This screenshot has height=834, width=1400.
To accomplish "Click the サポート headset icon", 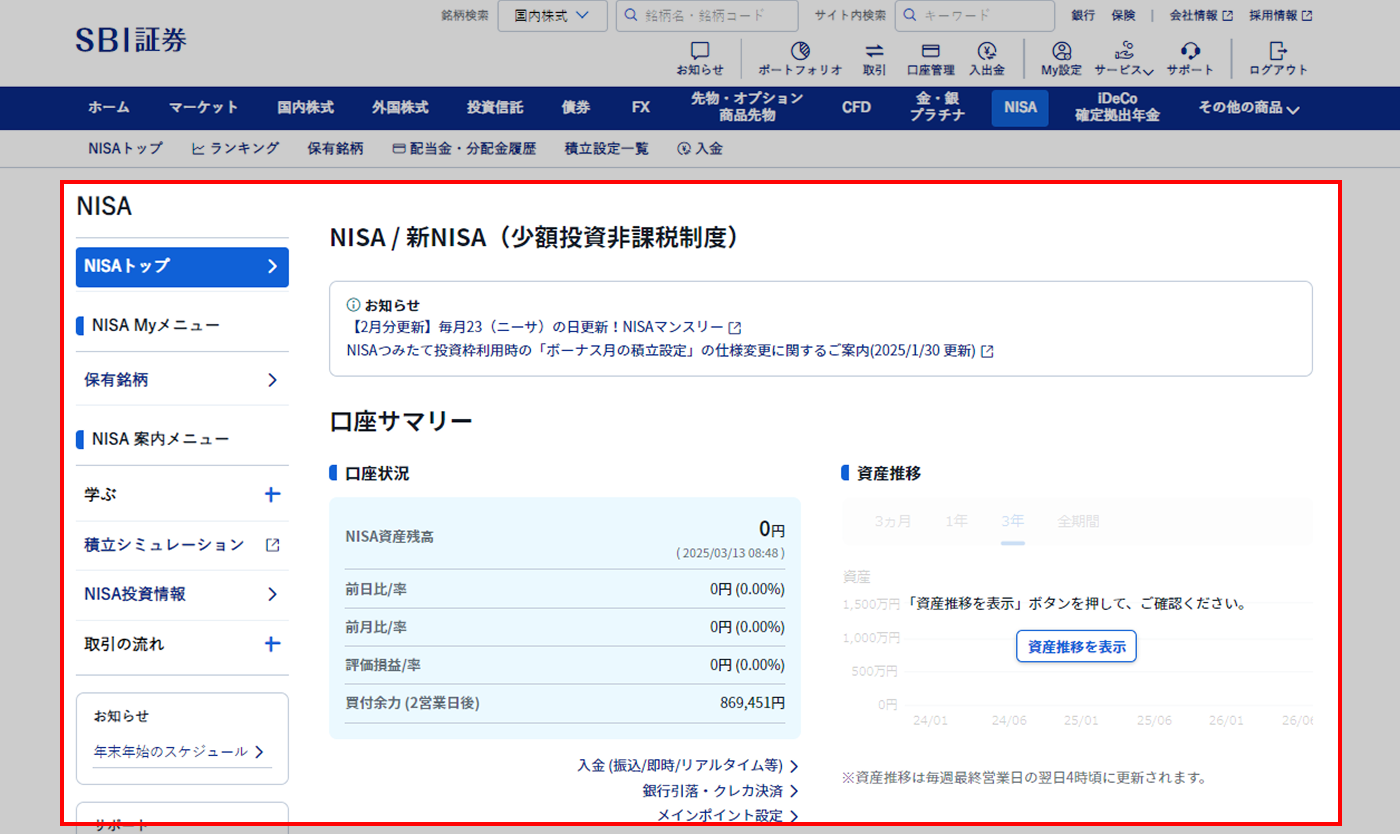I will point(1190,51).
